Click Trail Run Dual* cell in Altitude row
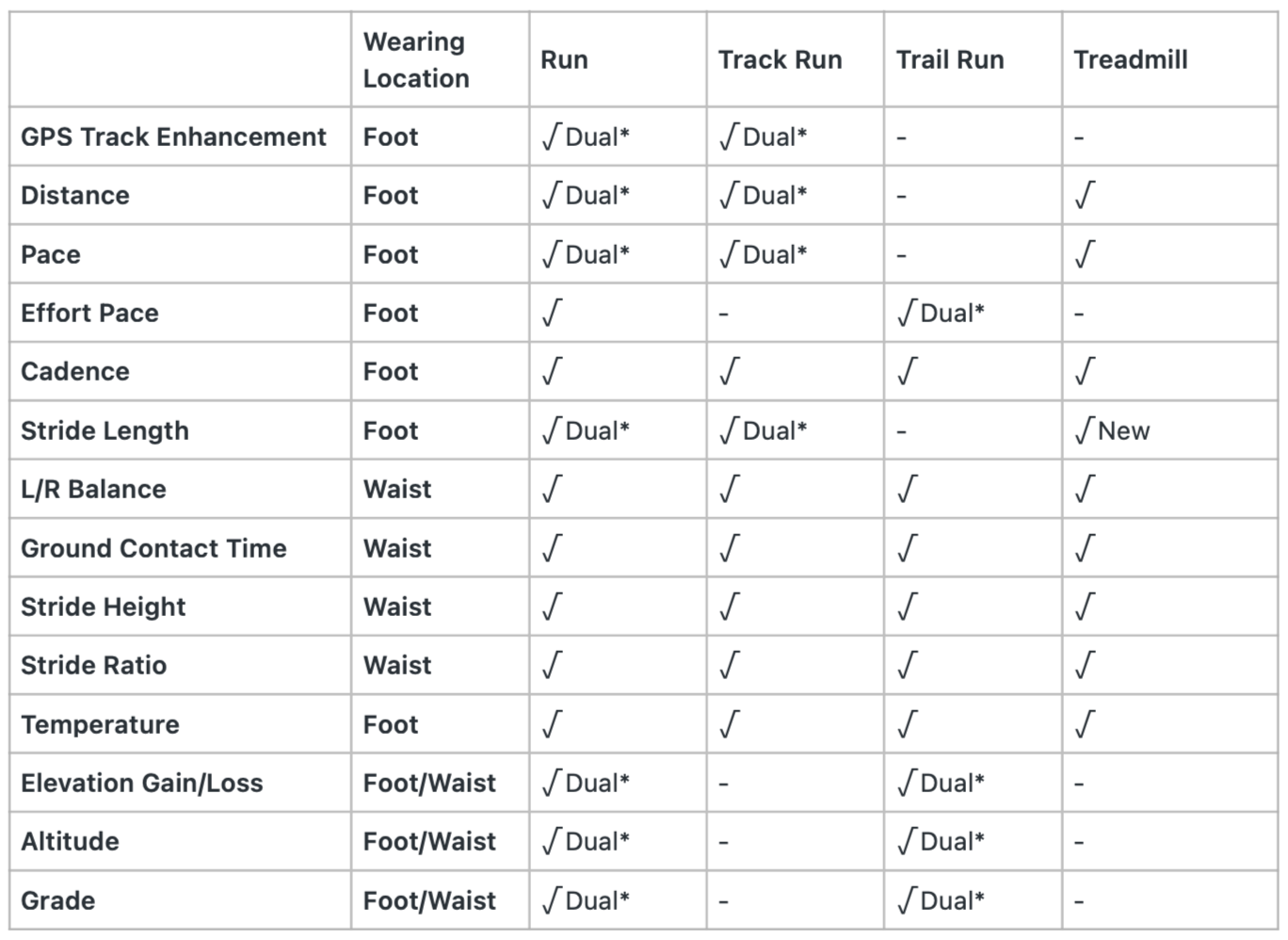Viewport: 1288px width, 940px height. coord(941,842)
